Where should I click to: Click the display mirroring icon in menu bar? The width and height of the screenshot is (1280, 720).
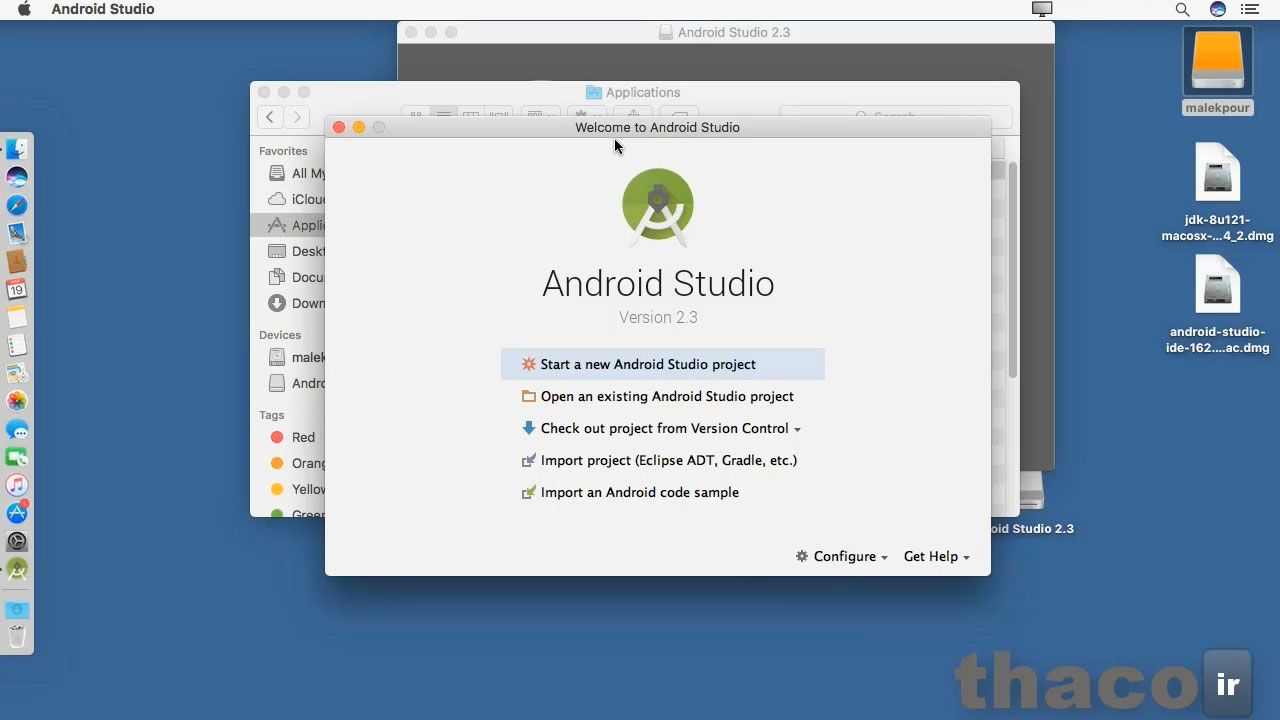click(x=1042, y=9)
